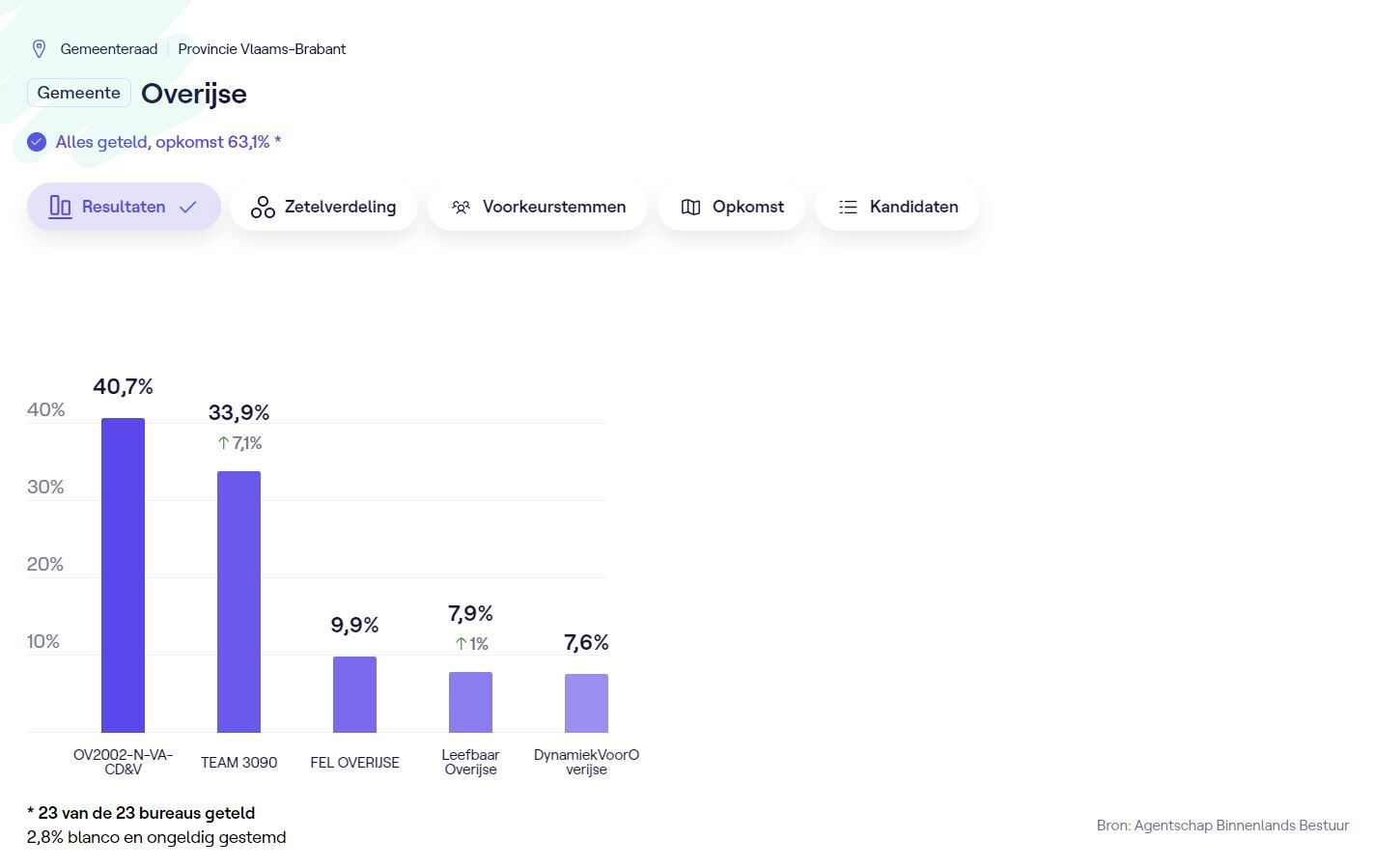Click the circles icon for Zetelverdeling
The height and width of the screenshot is (868, 1374).
tap(263, 207)
